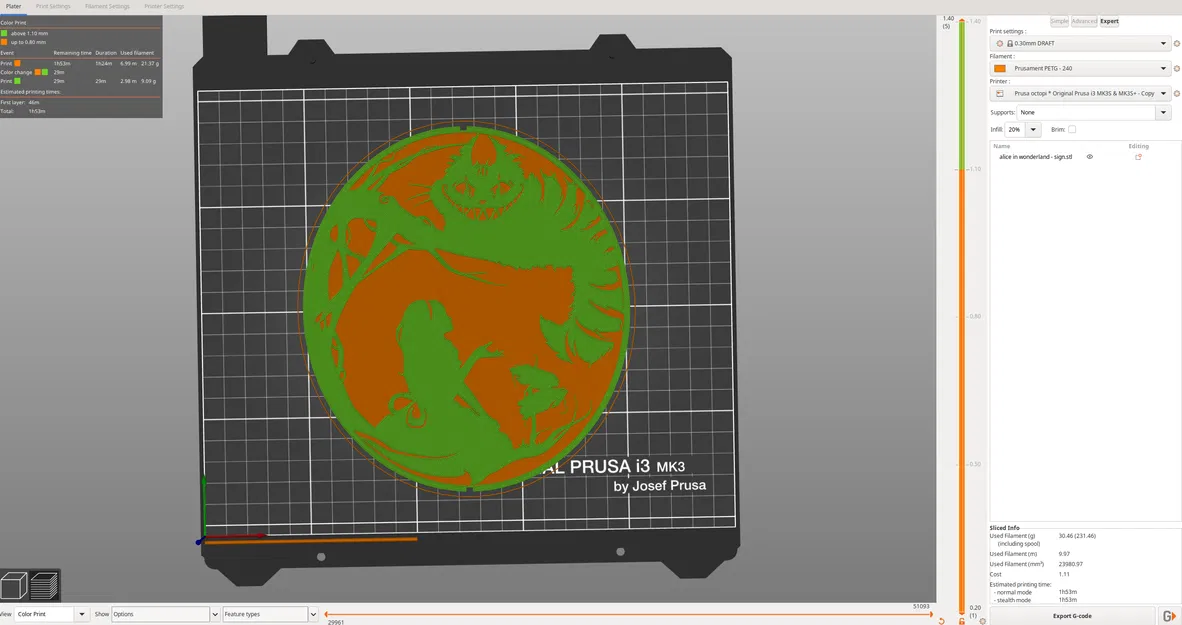This screenshot has width=1182, height=625.
Task: Click 1.10 color change marker on slider
Action: click(962, 169)
